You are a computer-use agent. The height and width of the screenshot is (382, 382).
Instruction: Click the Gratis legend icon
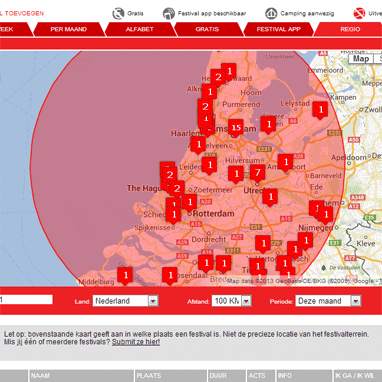click(x=118, y=14)
